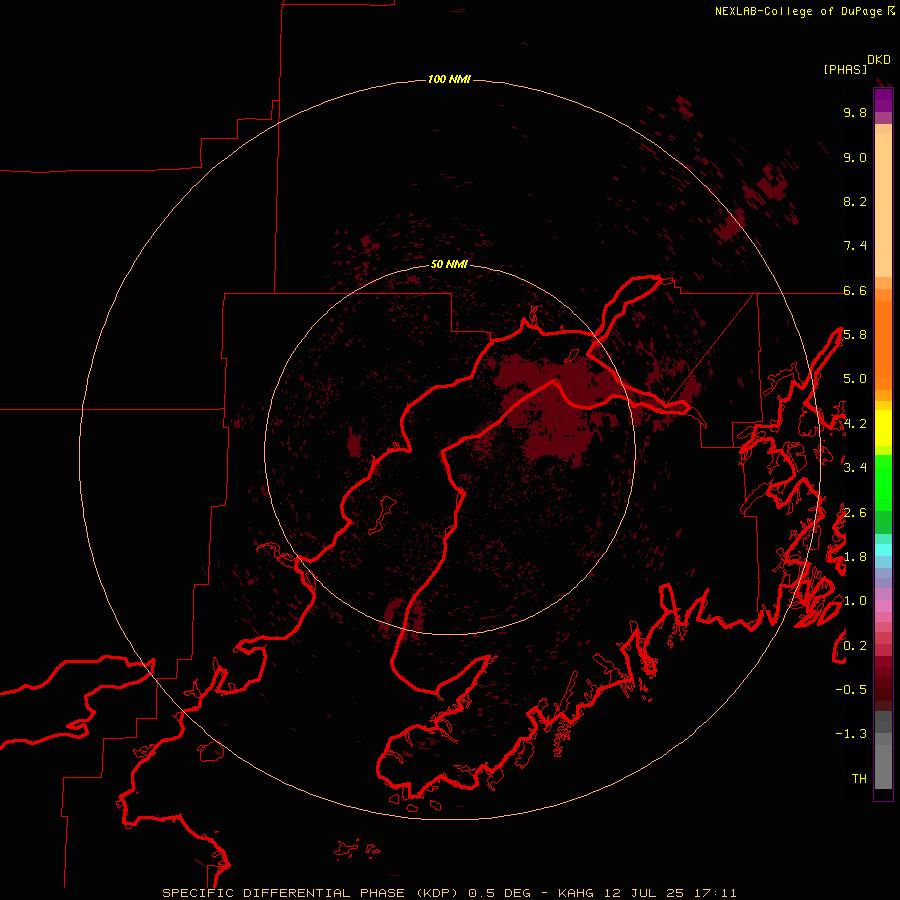Click the -0.5 value on the color scale
The height and width of the screenshot is (900, 900).
click(851, 690)
